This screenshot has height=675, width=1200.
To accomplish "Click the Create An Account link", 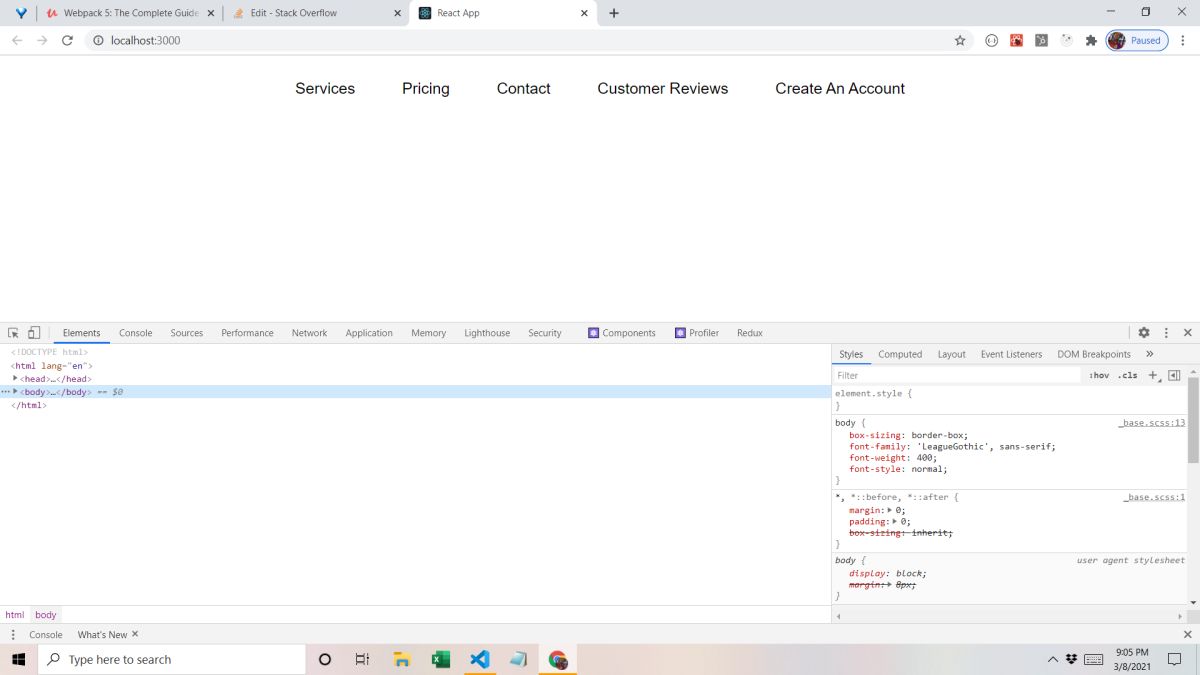I will [x=840, y=88].
